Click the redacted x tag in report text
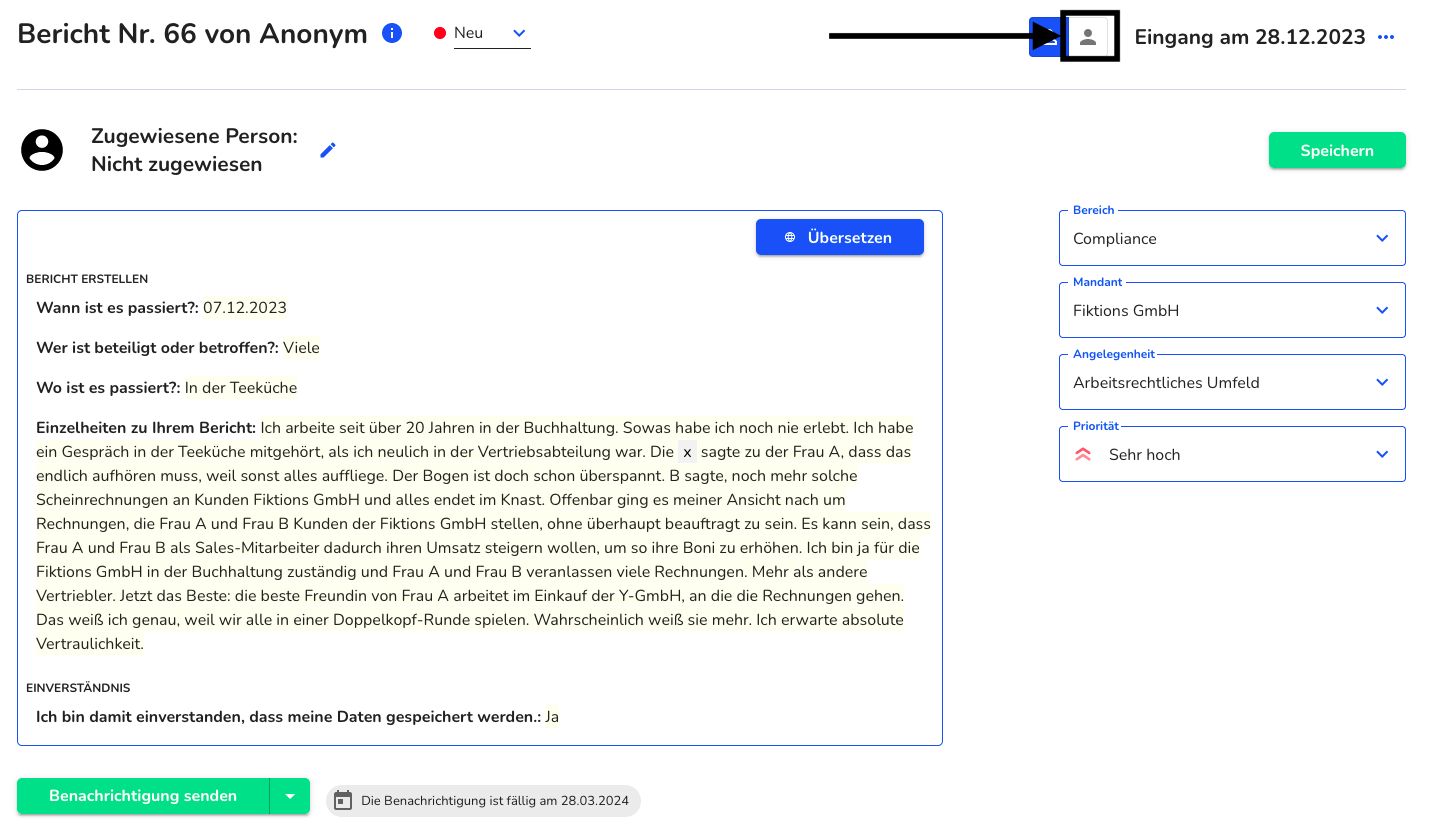The height and width of the screenshot is (819, 1435). (x=687, y=452)
